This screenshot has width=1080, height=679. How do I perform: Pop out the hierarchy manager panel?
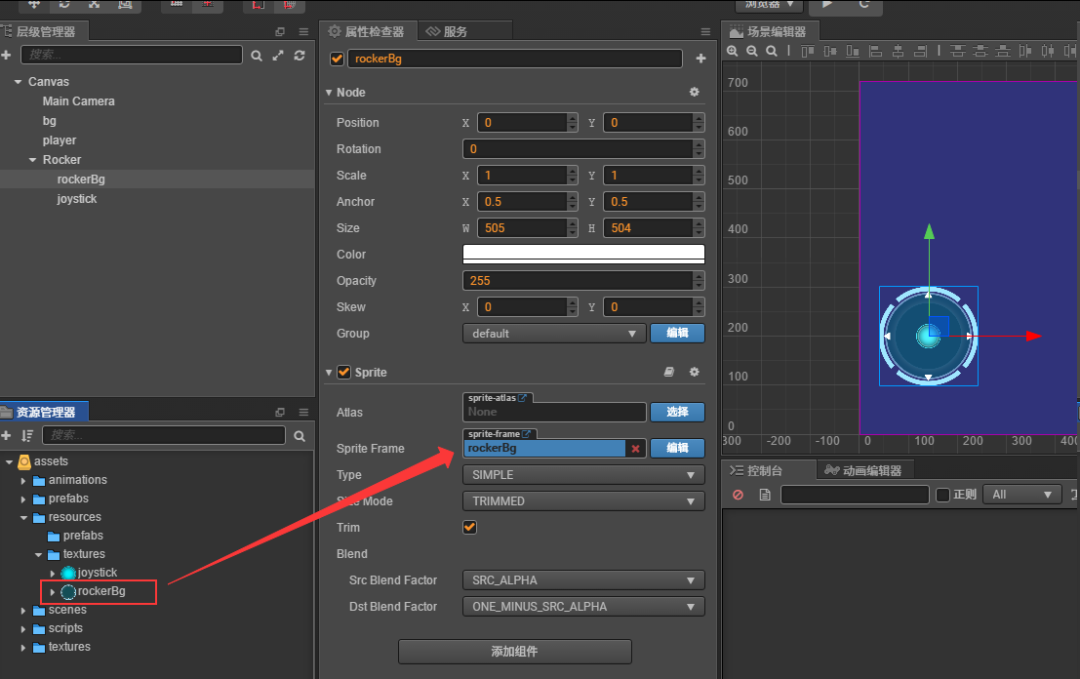tap(280, 32)
